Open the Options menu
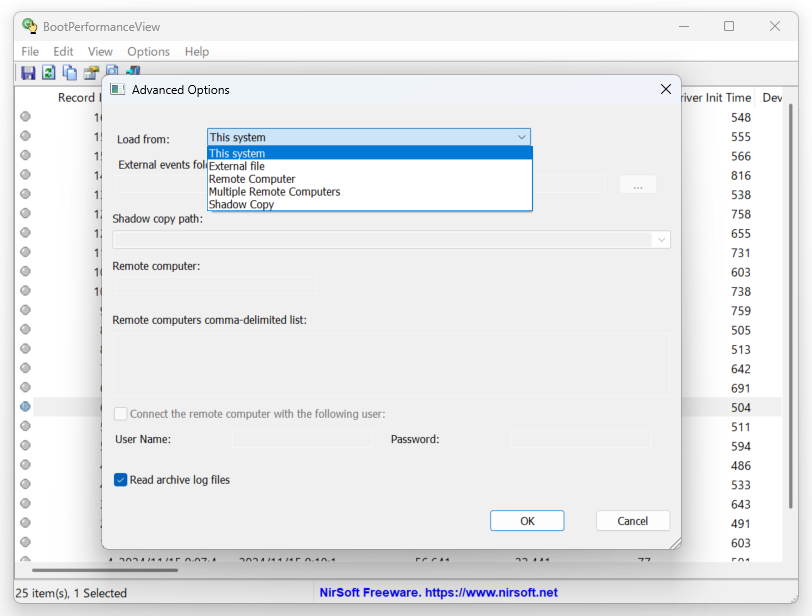Viewport: 812px width, 616px height. tap(149, 52)
